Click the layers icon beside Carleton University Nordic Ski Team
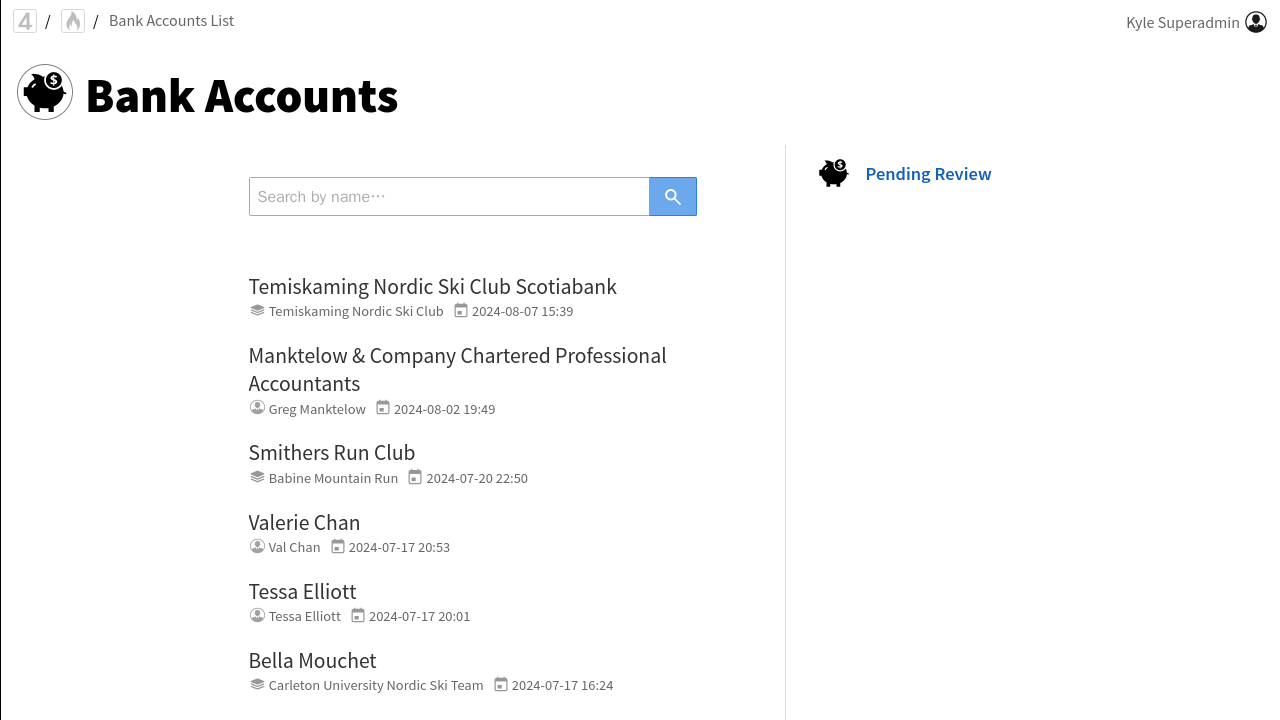This screenshot has width=1280, height=720. (x=257, y=685)
